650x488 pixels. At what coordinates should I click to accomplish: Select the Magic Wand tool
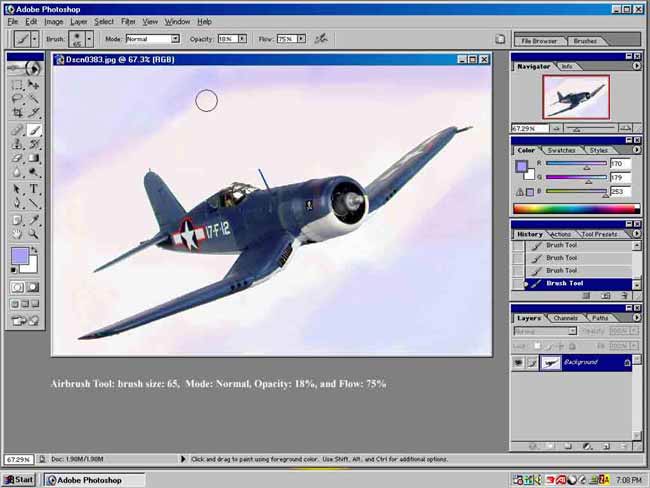34,99
